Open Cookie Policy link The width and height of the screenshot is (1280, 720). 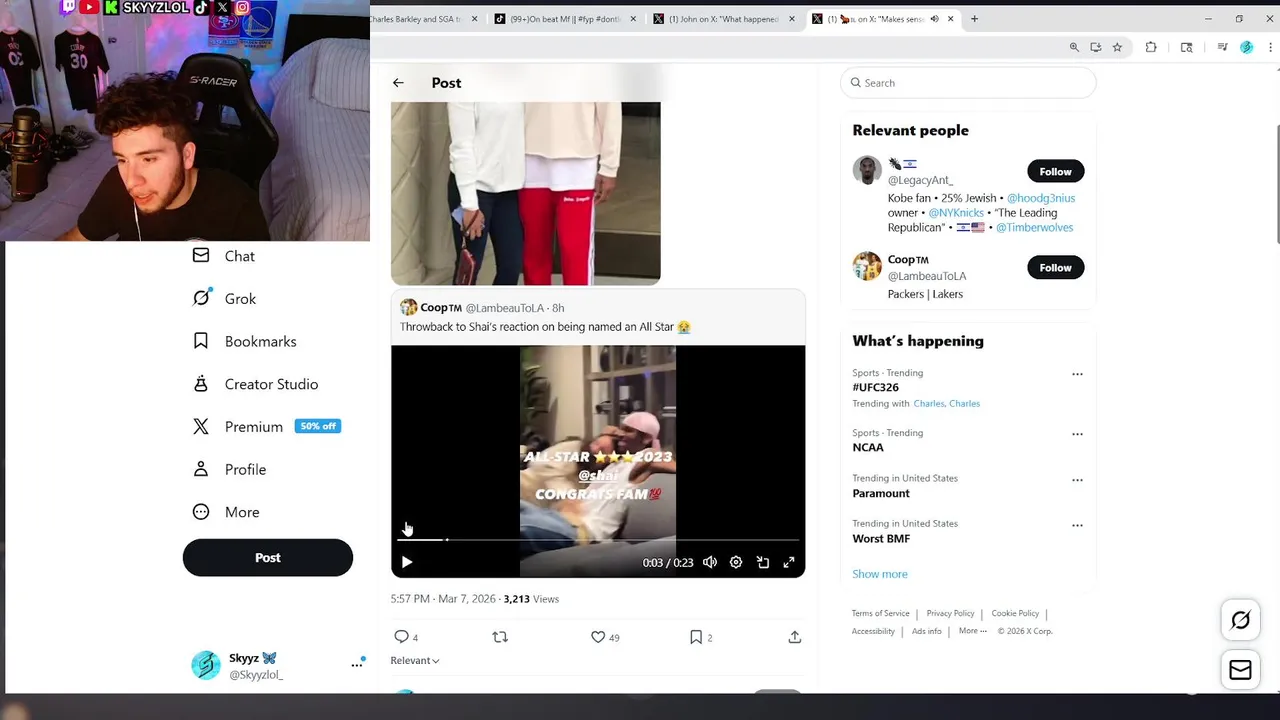[1015, 613]
